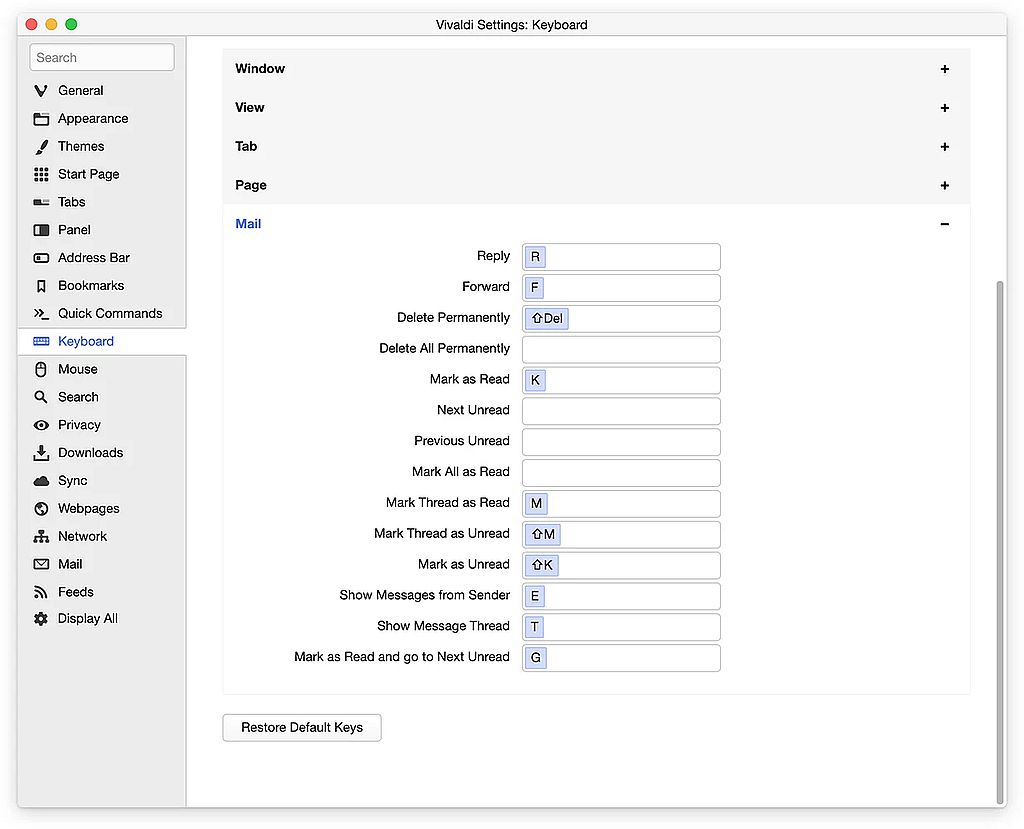Click the vertical scrollbar thumb
The image size is (1024, 829).
(x=1000, y=543)
